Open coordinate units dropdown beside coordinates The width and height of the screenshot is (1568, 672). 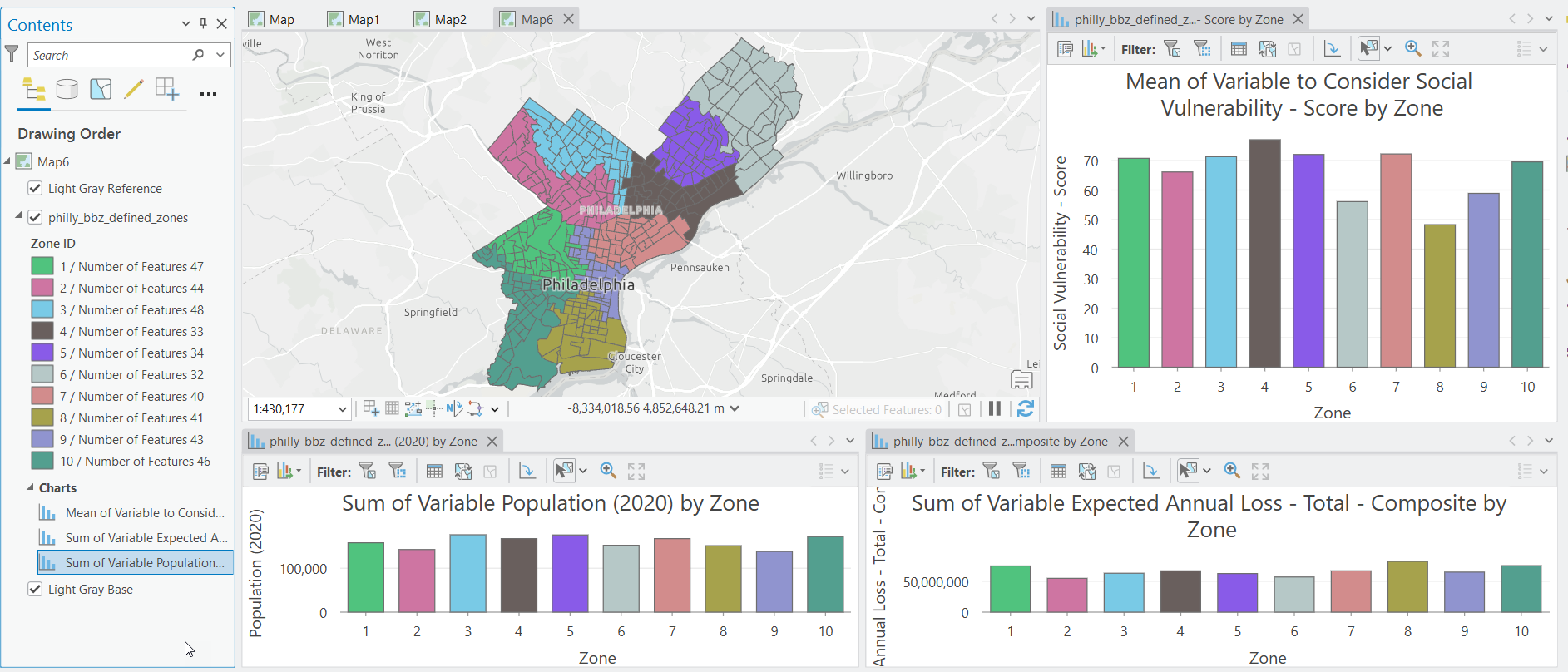point(735,408)
